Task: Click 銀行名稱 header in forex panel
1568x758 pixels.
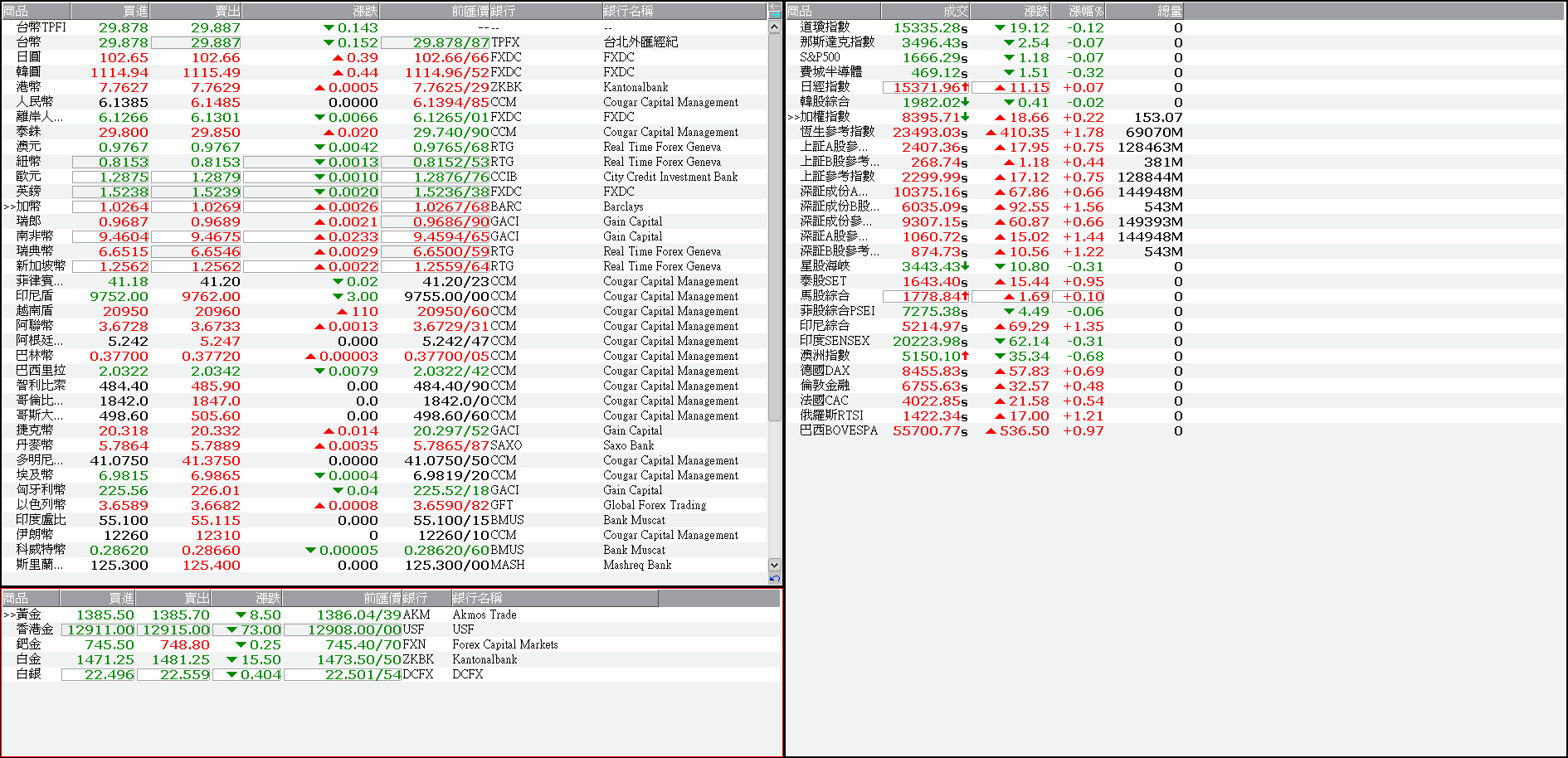Action: [x=684, y=11]
